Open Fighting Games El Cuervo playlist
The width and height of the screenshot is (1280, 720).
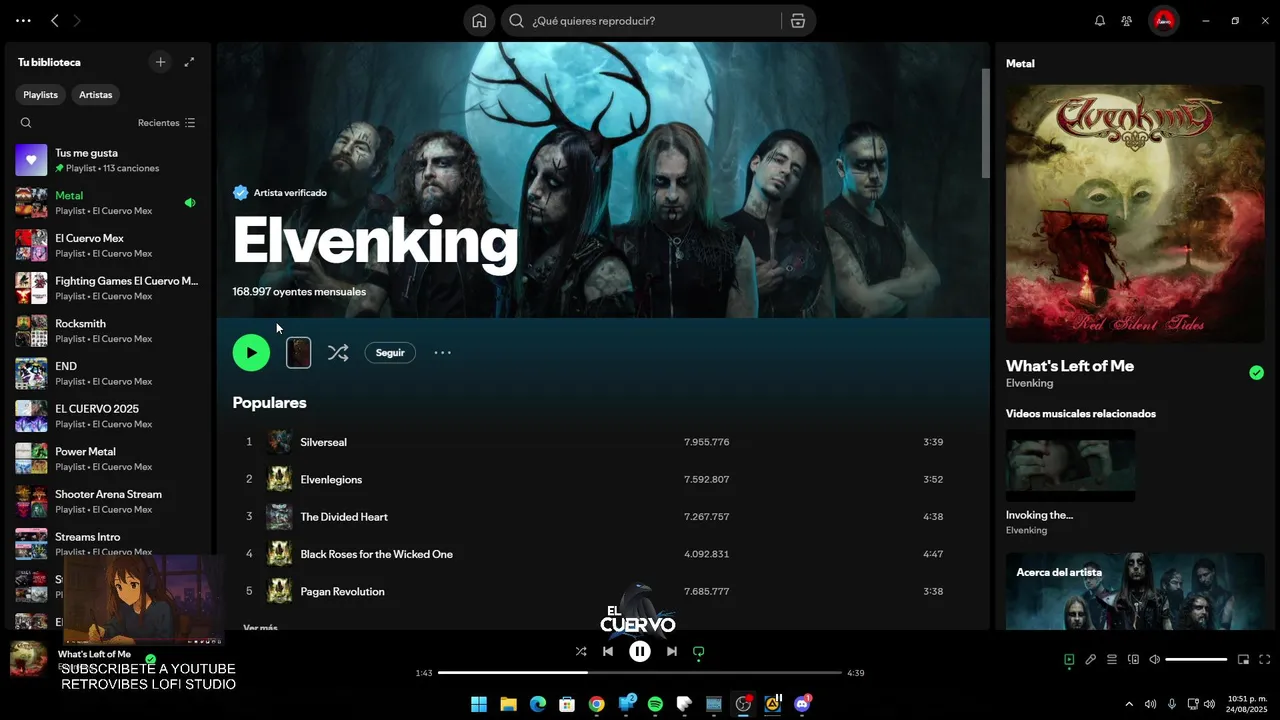[x=108, y=288]
